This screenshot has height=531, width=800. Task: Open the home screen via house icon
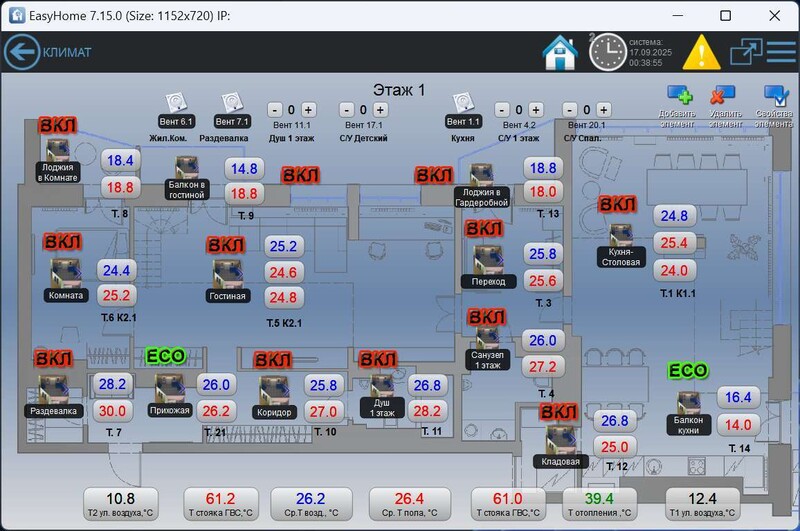pos(560,52)
